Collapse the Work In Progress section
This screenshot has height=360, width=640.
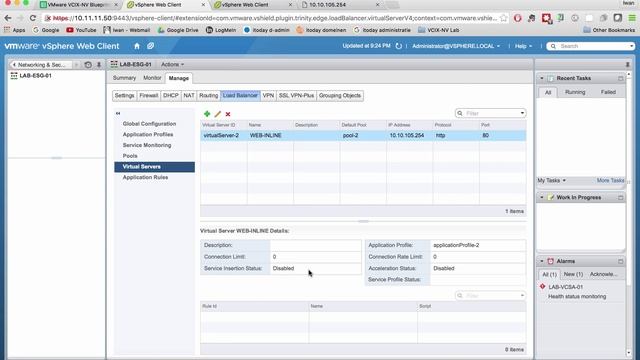point(542,198)
